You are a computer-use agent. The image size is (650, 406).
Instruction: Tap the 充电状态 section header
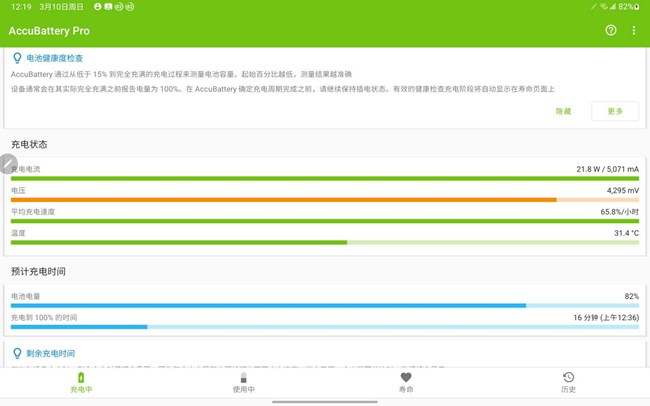[x=29, y=144]
